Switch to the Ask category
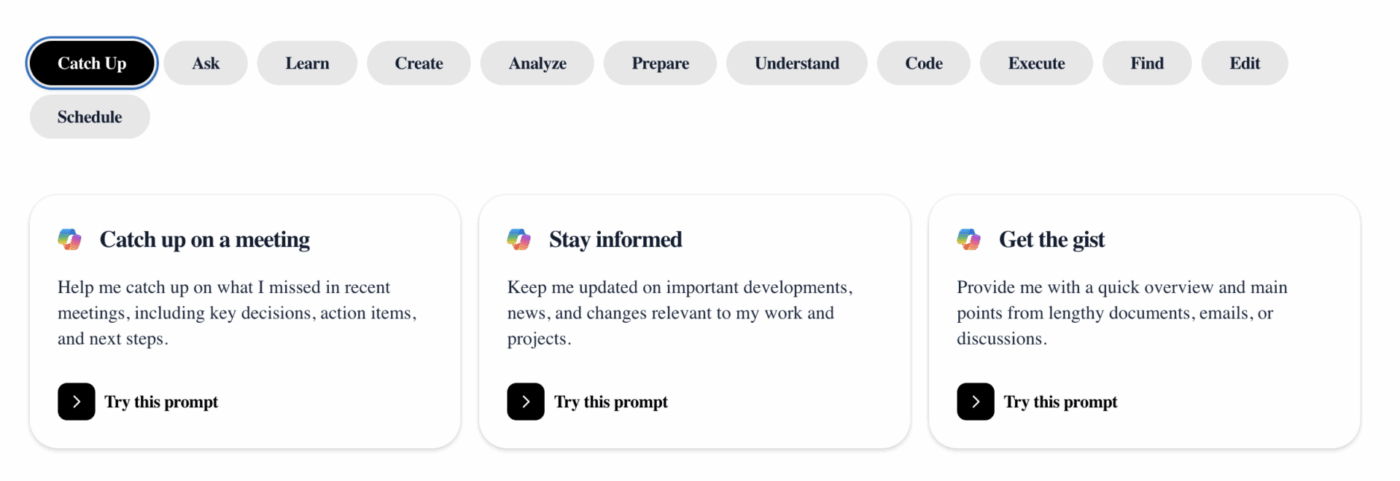This screenshot has height=481, width=1400. coord(206,63)
